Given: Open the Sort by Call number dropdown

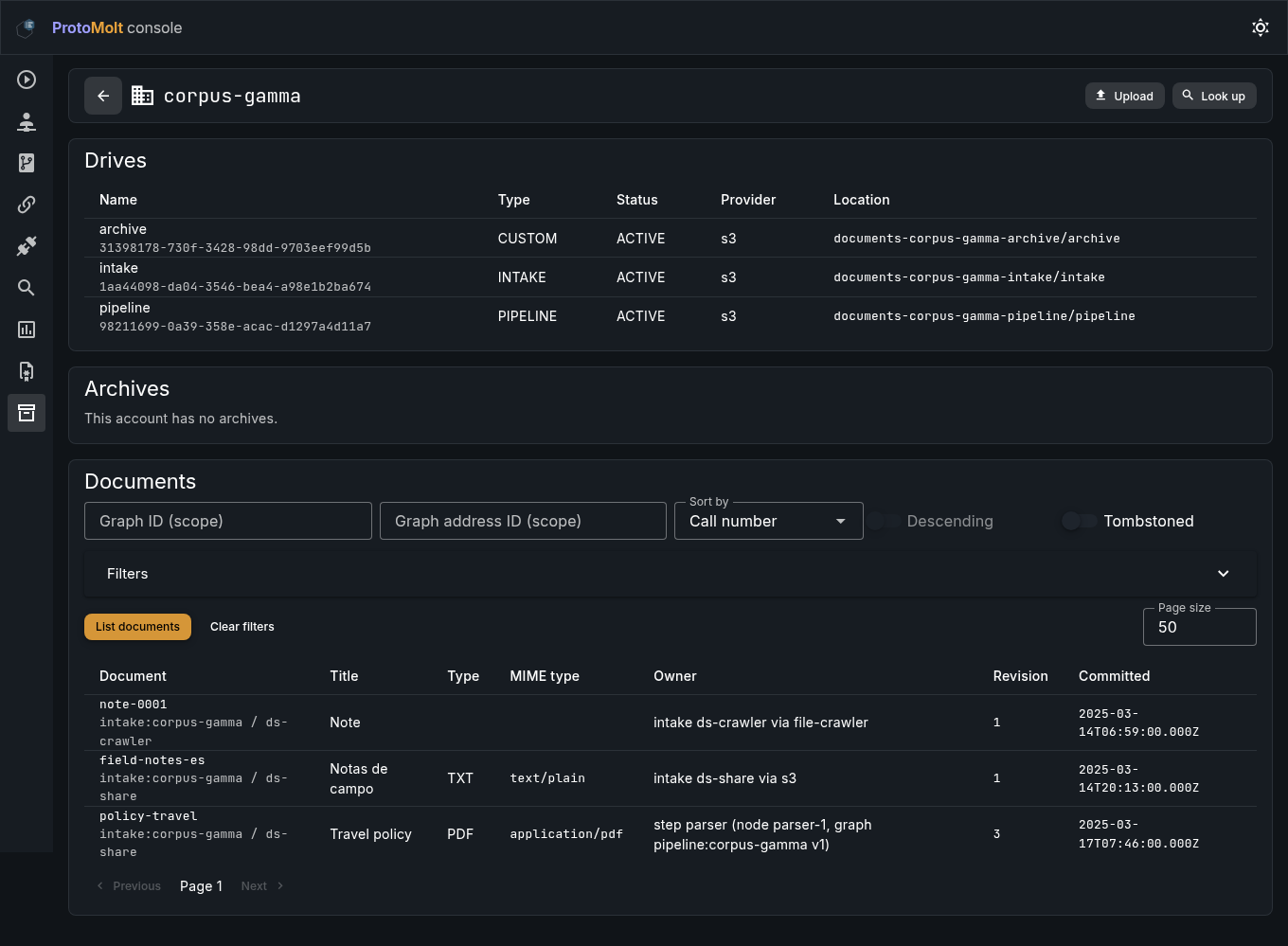Looking at the screenshot, I should (x=769, y=521).
